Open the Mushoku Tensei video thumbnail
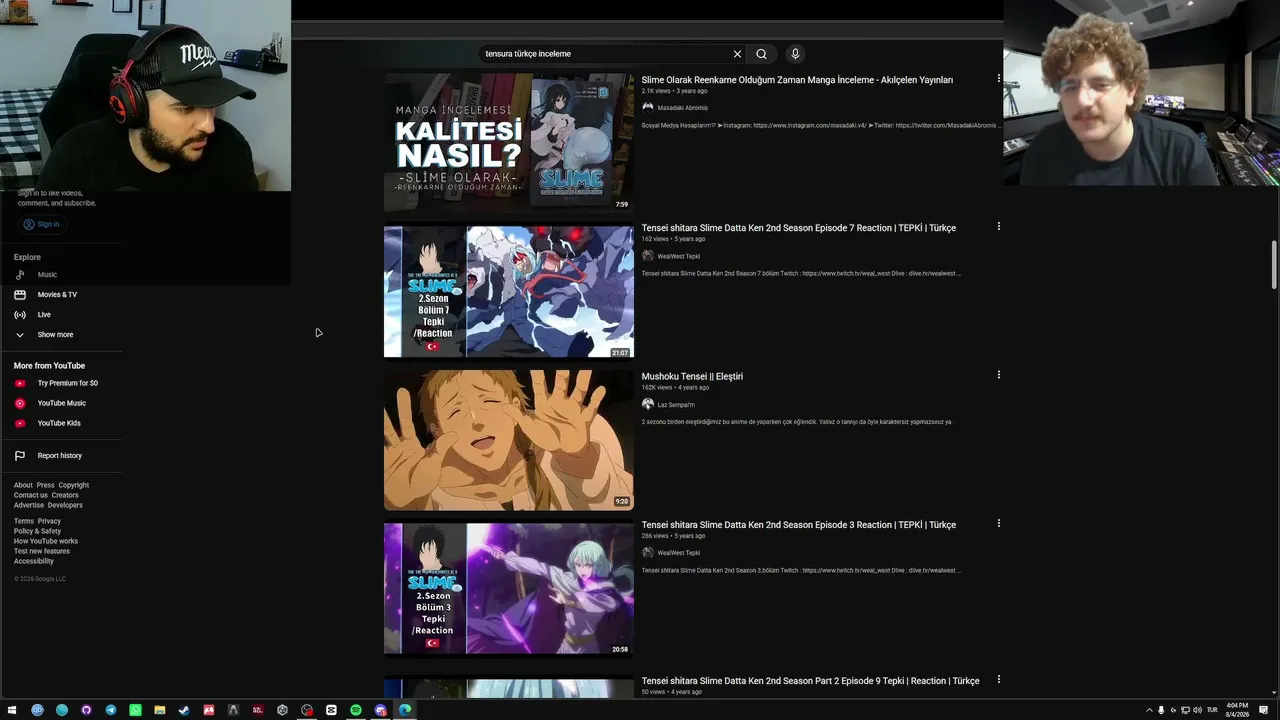 point(509,440)
